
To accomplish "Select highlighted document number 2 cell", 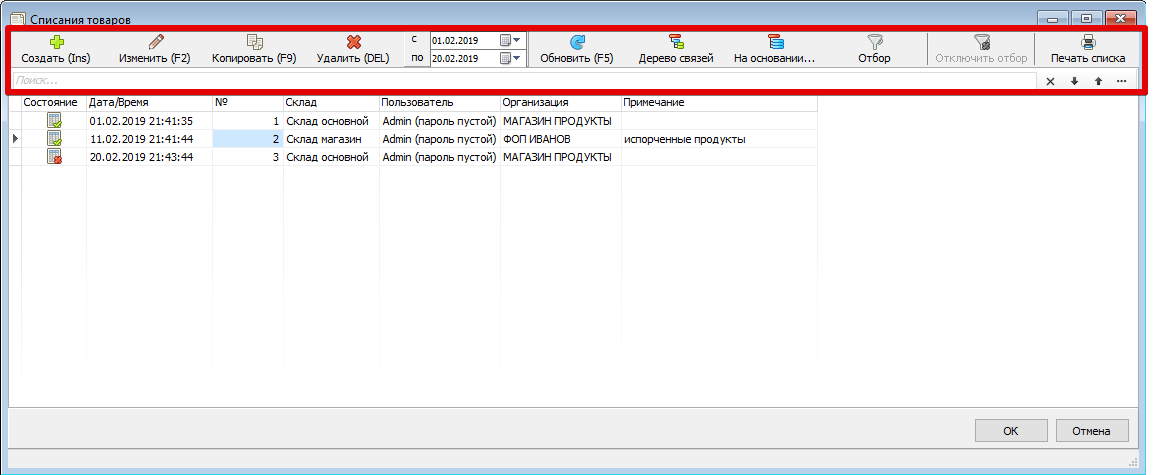I will [248, 138].
